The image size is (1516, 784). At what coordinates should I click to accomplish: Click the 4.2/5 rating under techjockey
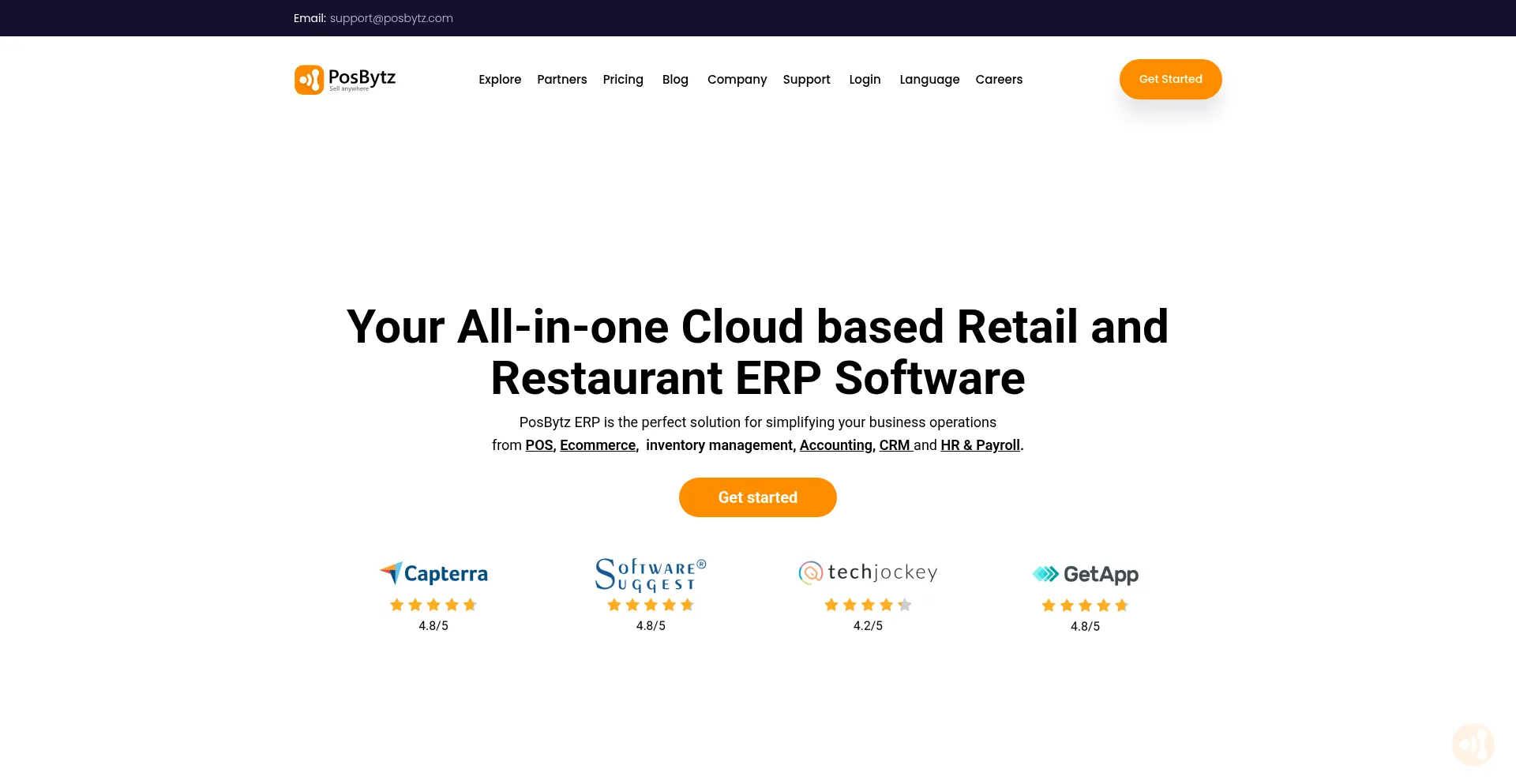point(868,625)
